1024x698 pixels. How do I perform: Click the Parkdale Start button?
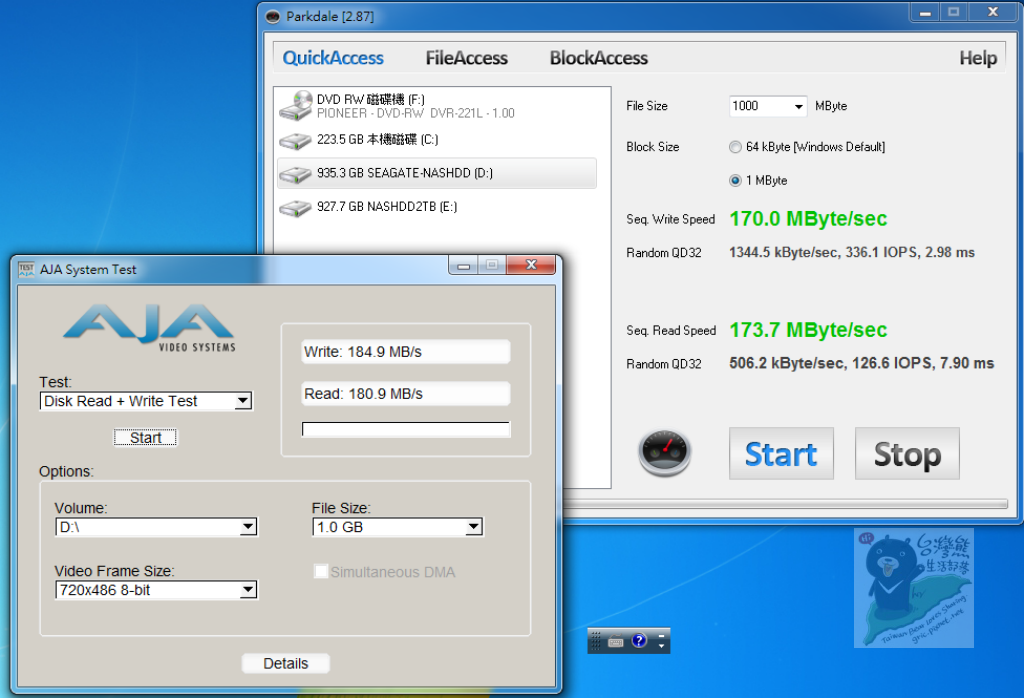781,454
